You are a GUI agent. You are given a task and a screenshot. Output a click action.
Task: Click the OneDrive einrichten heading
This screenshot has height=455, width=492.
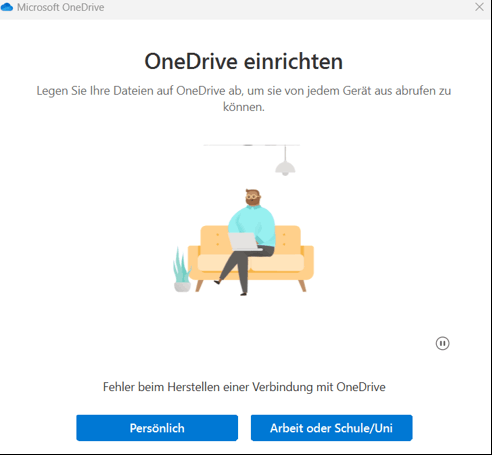click(x=244, y=61)
